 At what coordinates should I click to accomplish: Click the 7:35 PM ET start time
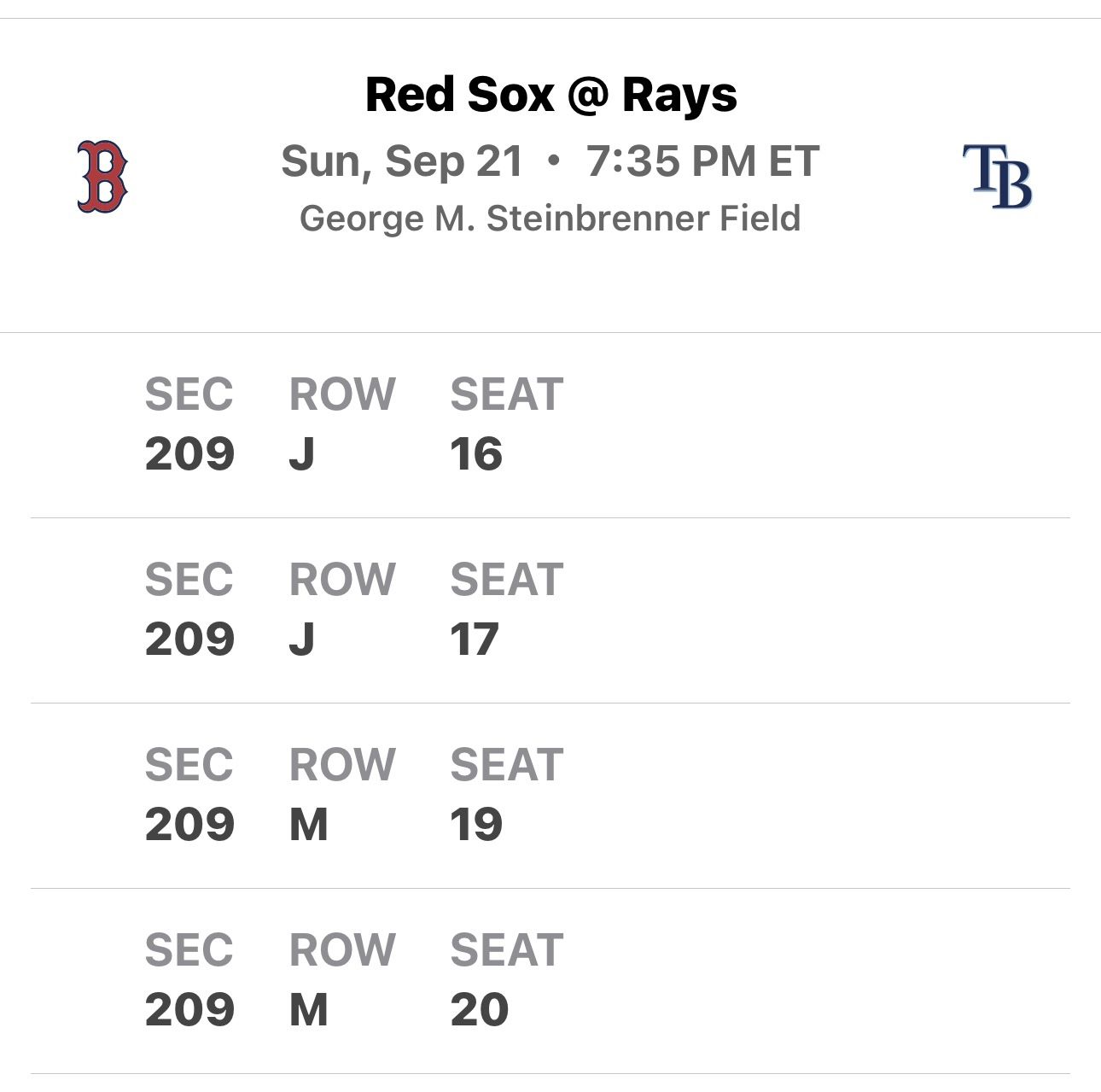[x=702, y=161]
